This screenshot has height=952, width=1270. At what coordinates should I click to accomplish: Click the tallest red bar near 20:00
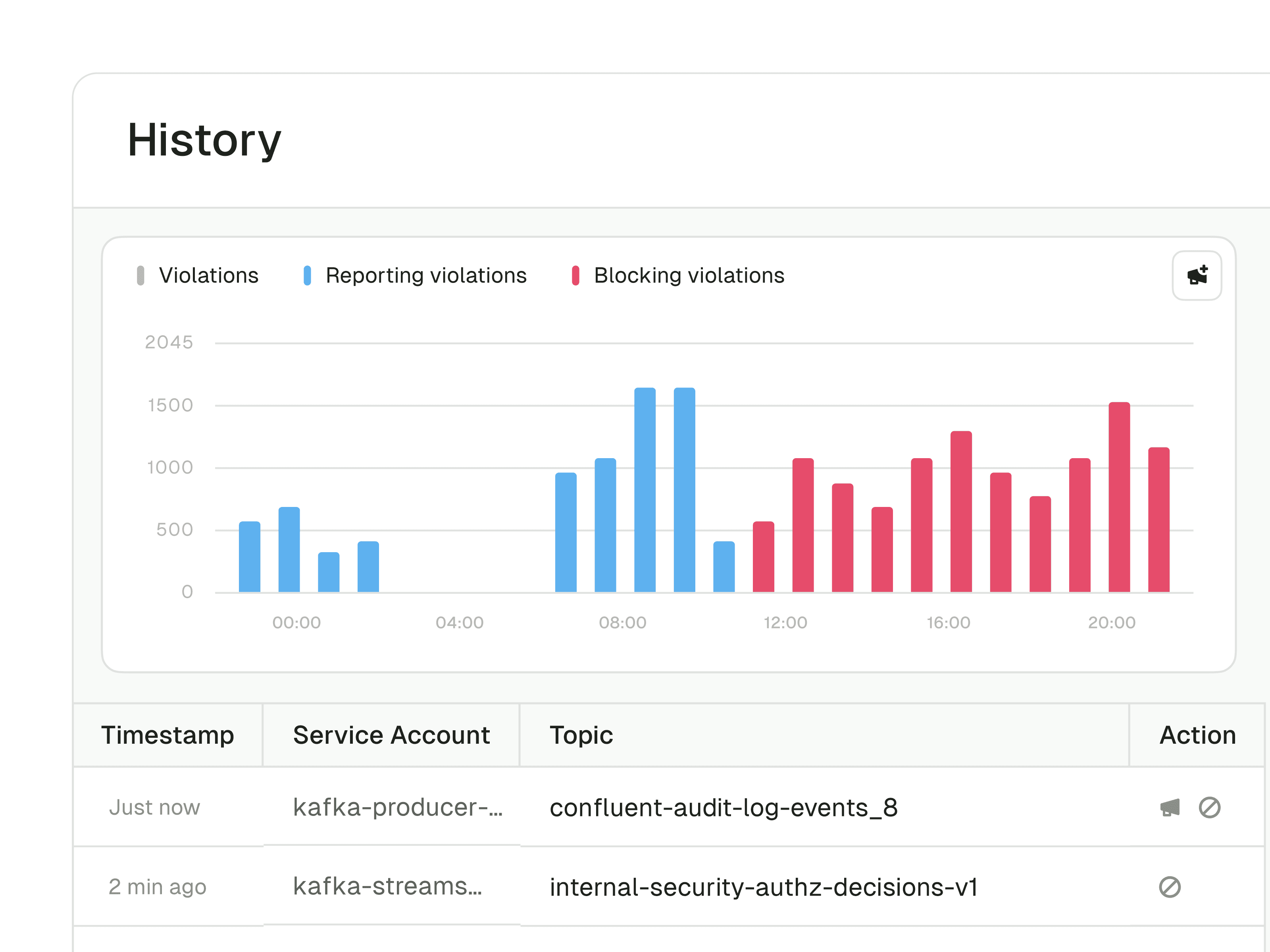click(x=1119, y=497)
